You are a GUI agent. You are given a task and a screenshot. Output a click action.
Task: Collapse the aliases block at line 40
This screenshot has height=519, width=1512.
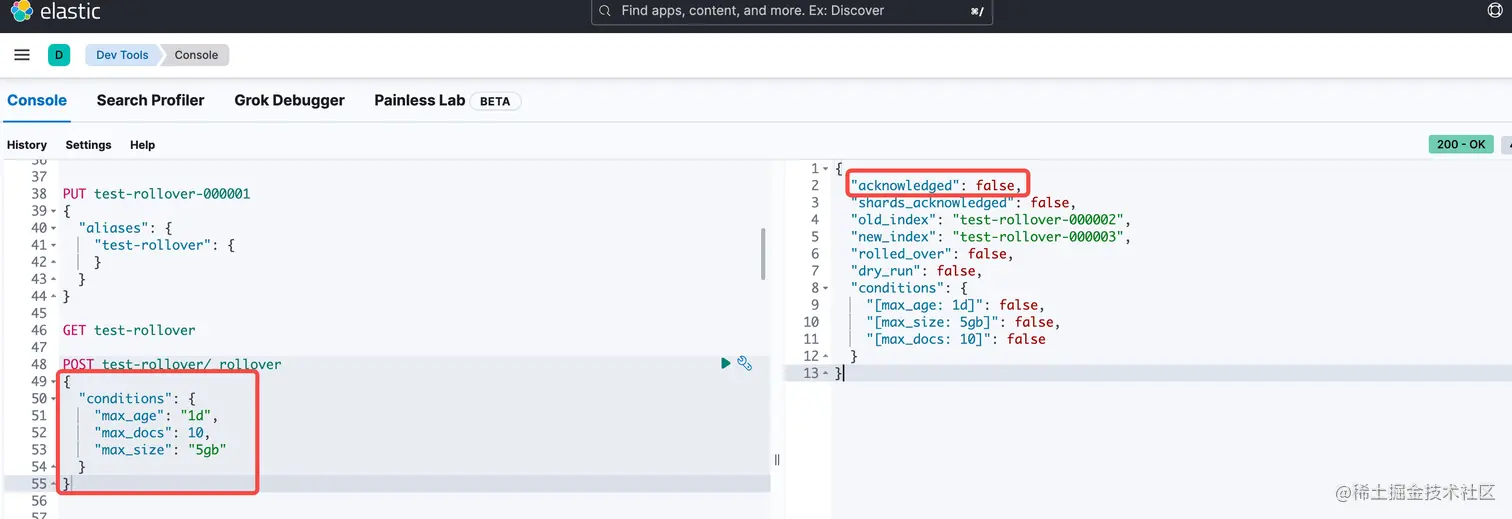(52, 228)
